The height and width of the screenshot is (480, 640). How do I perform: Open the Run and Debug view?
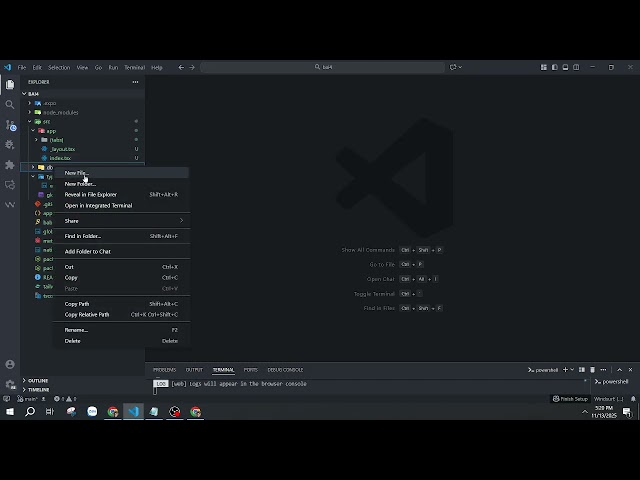click(x=10, y=144)
